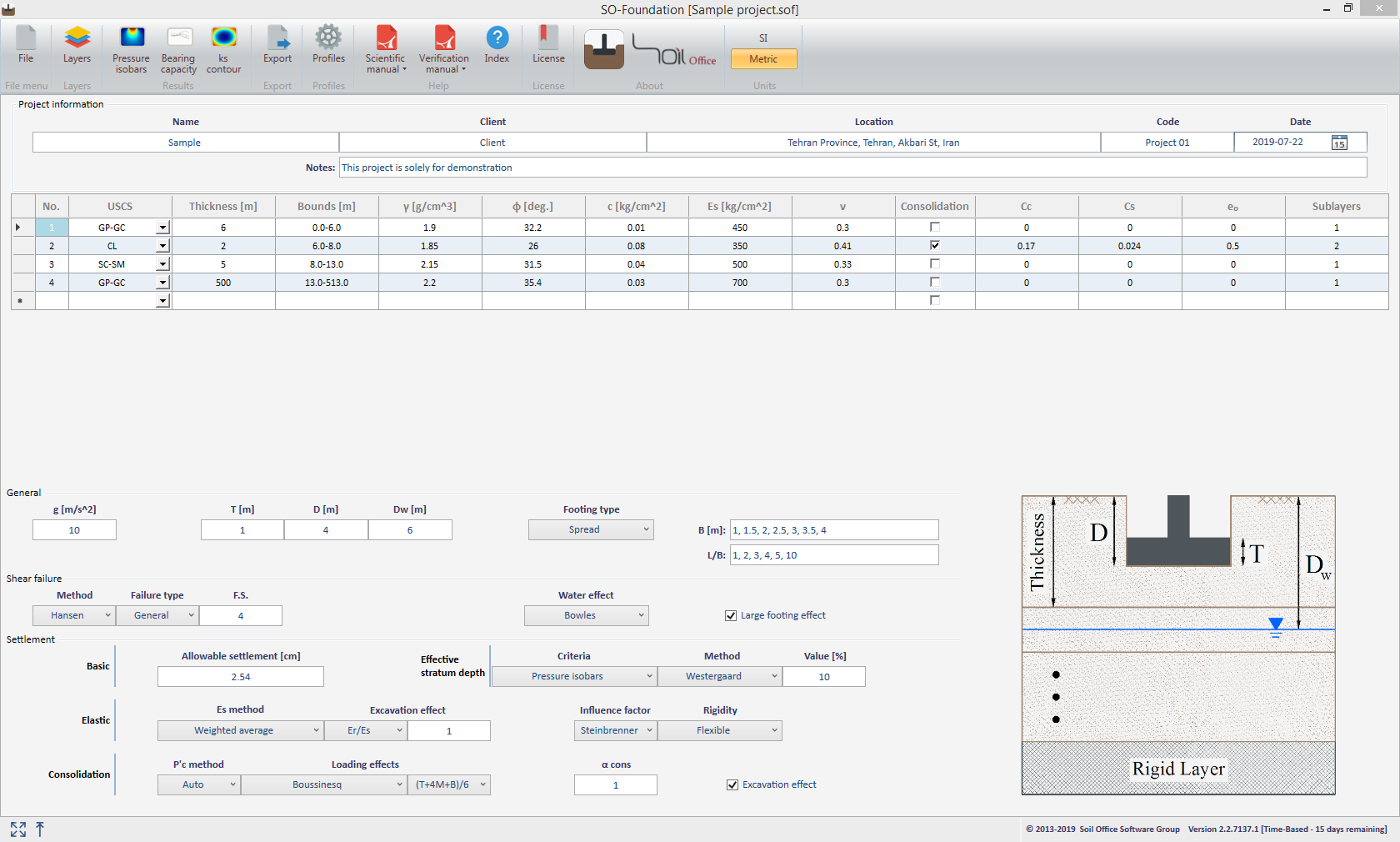Open Bearing capacity results
The width and height of the screenshot is (1400, 842).
(x=178, y=50)
